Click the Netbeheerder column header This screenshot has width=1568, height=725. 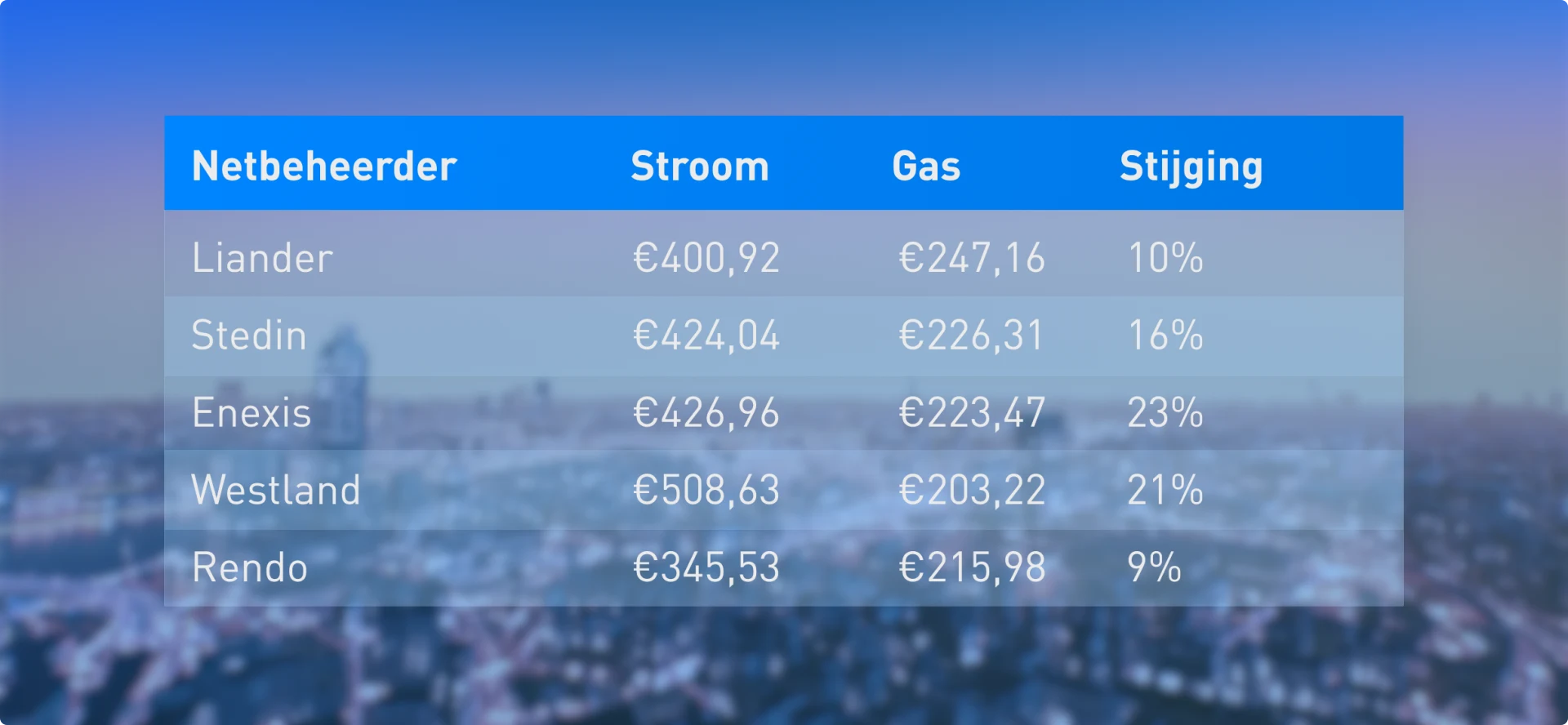pos(324,167)
